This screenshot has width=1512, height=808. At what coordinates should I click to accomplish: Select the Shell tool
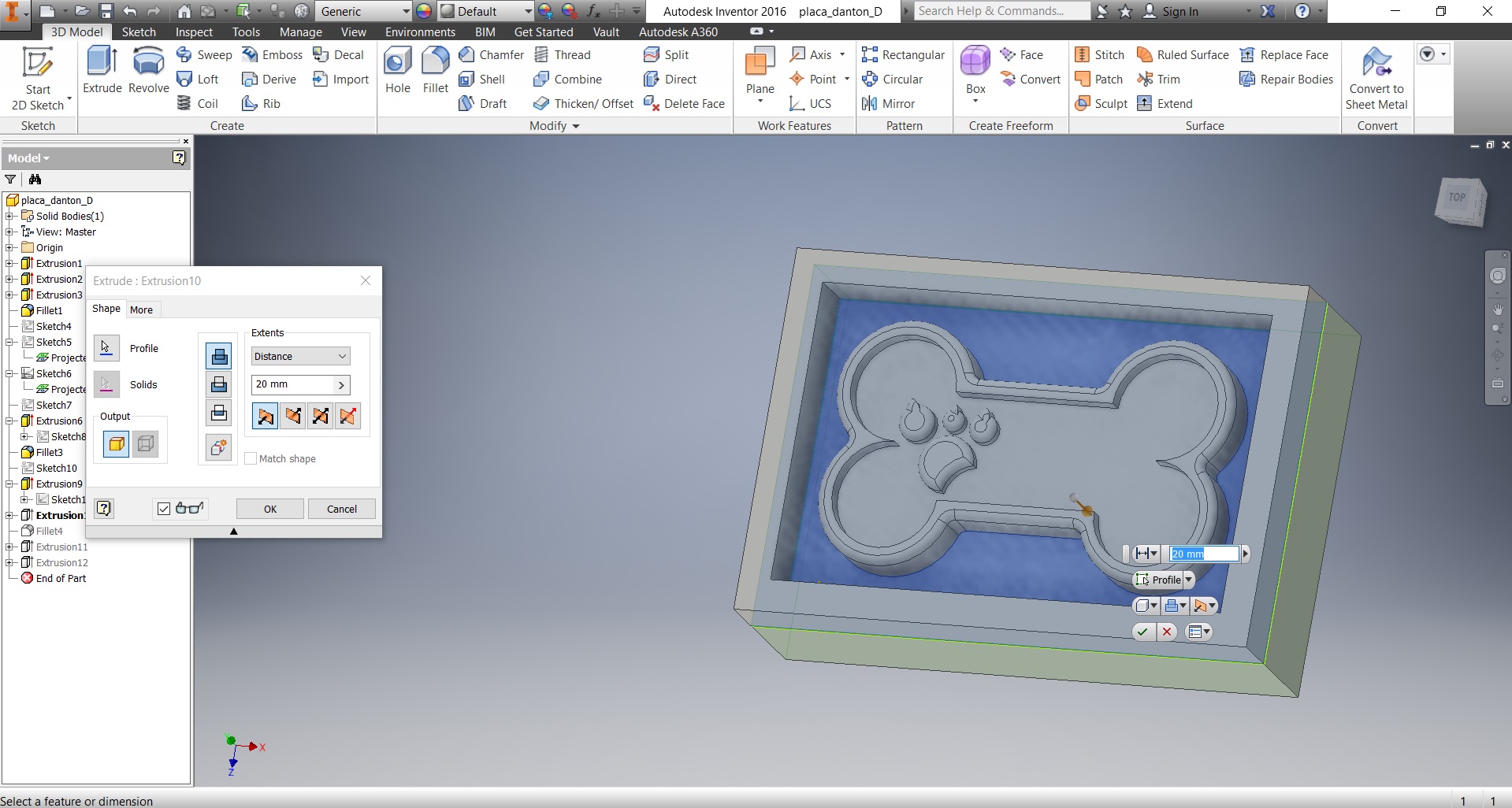click(x=481, y=79)
